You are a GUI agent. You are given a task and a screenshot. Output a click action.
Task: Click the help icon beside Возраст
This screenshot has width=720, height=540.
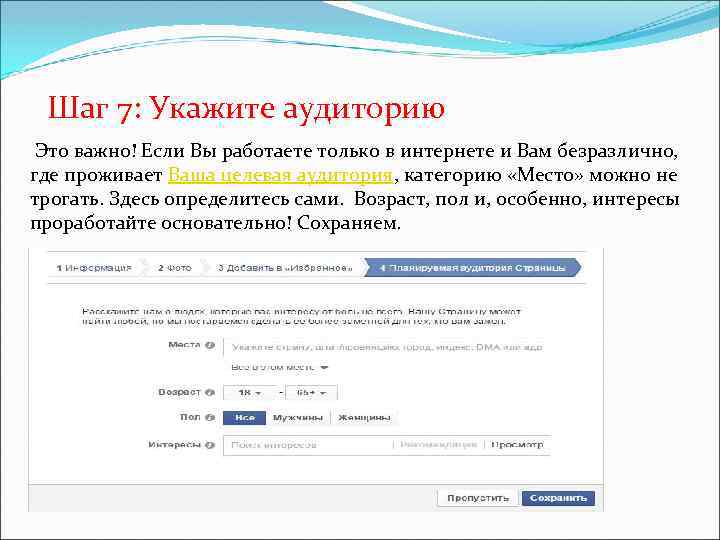point(210,393)
